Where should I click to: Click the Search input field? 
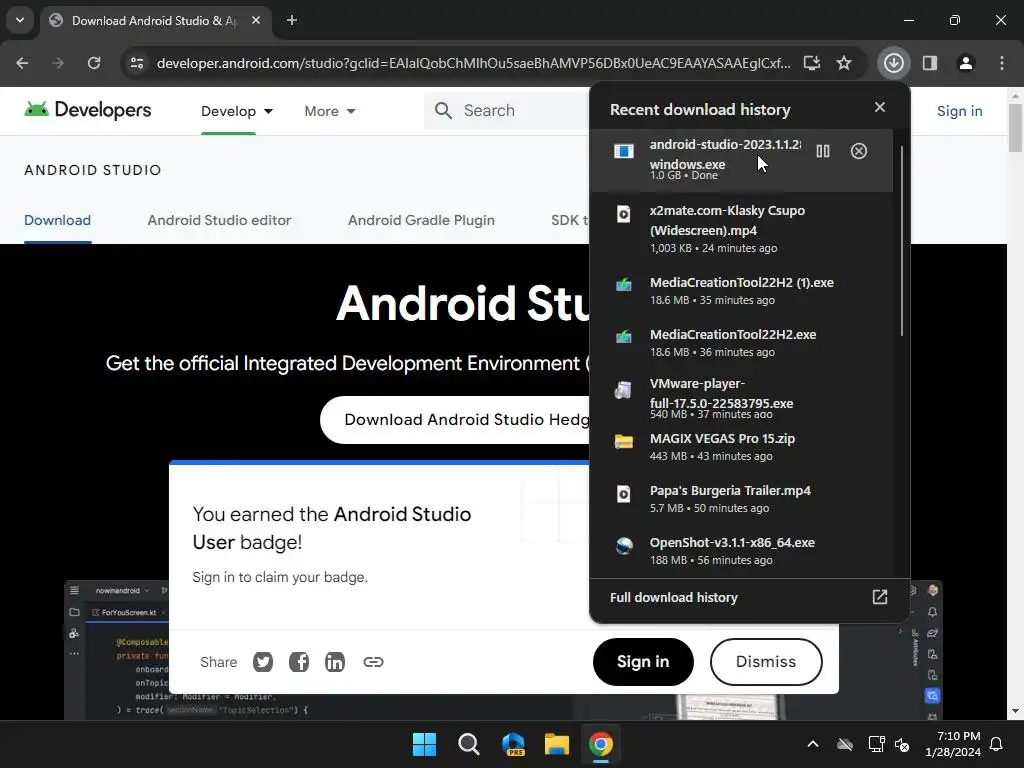point(507,110)
